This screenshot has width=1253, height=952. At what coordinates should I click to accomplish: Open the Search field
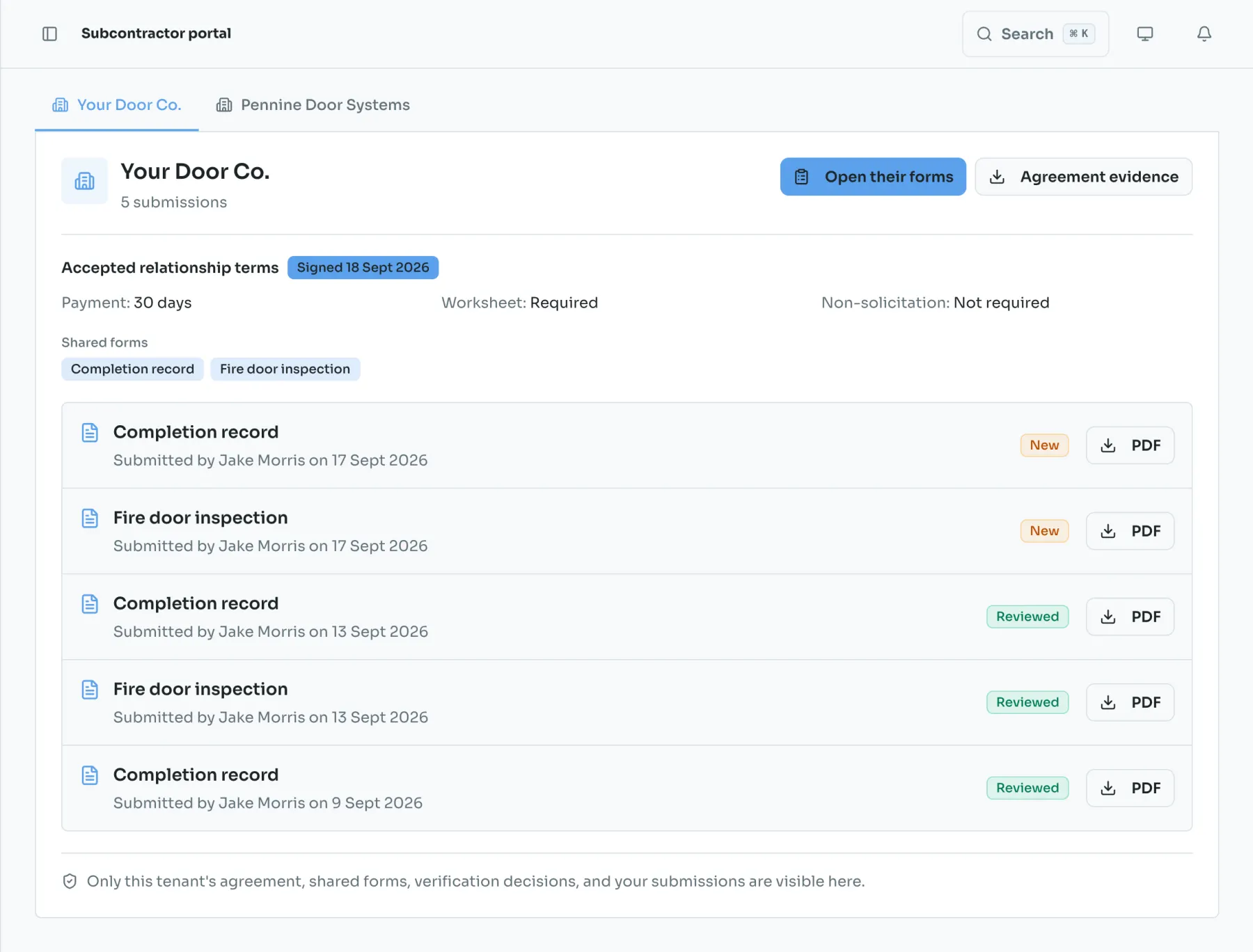click(x=1035, y=33)
